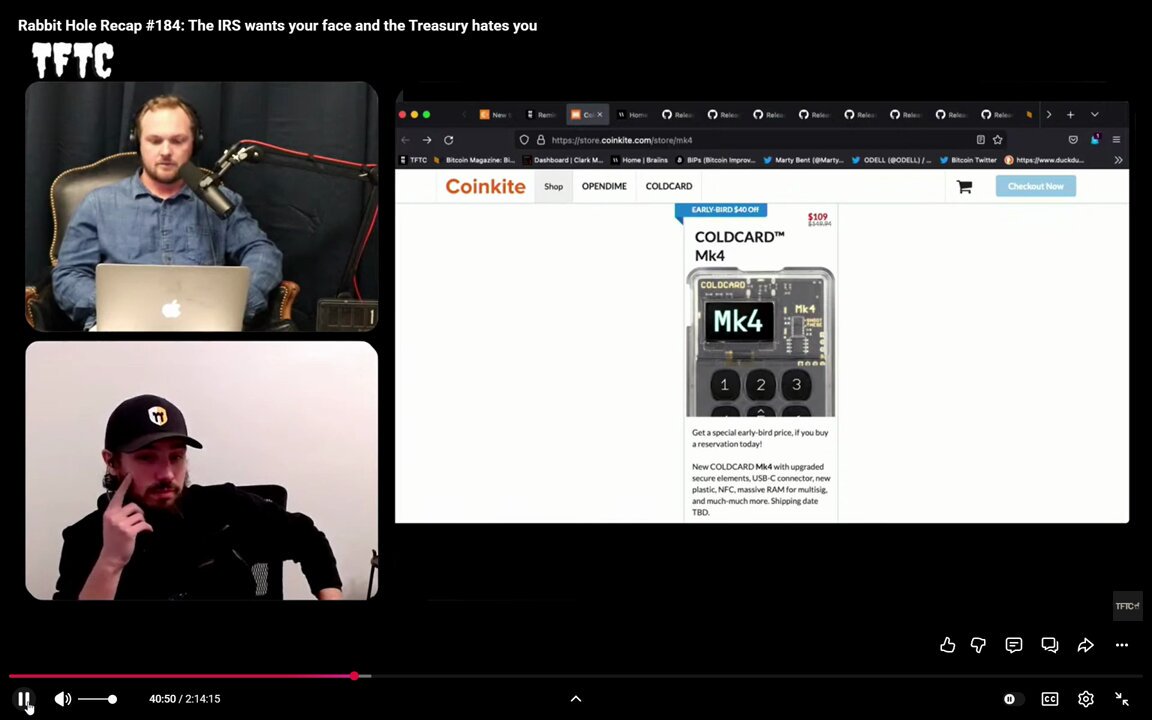Screen dimensions: 1152x720
Task: Open the live chat replay icon
Action: pos(1050,645)
